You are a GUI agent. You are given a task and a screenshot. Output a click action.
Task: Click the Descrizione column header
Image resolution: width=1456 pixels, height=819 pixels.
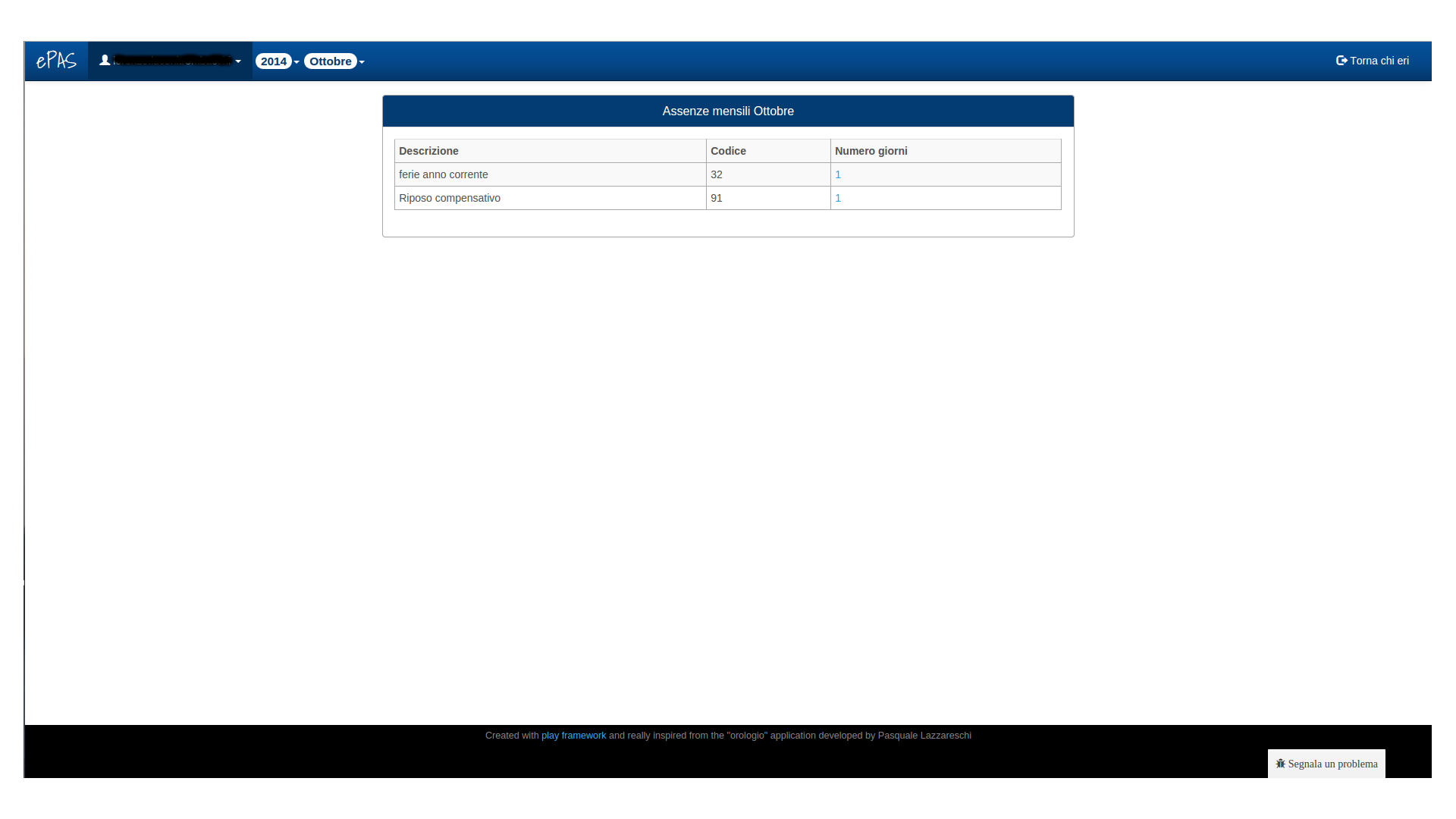(x=428, y=151)
